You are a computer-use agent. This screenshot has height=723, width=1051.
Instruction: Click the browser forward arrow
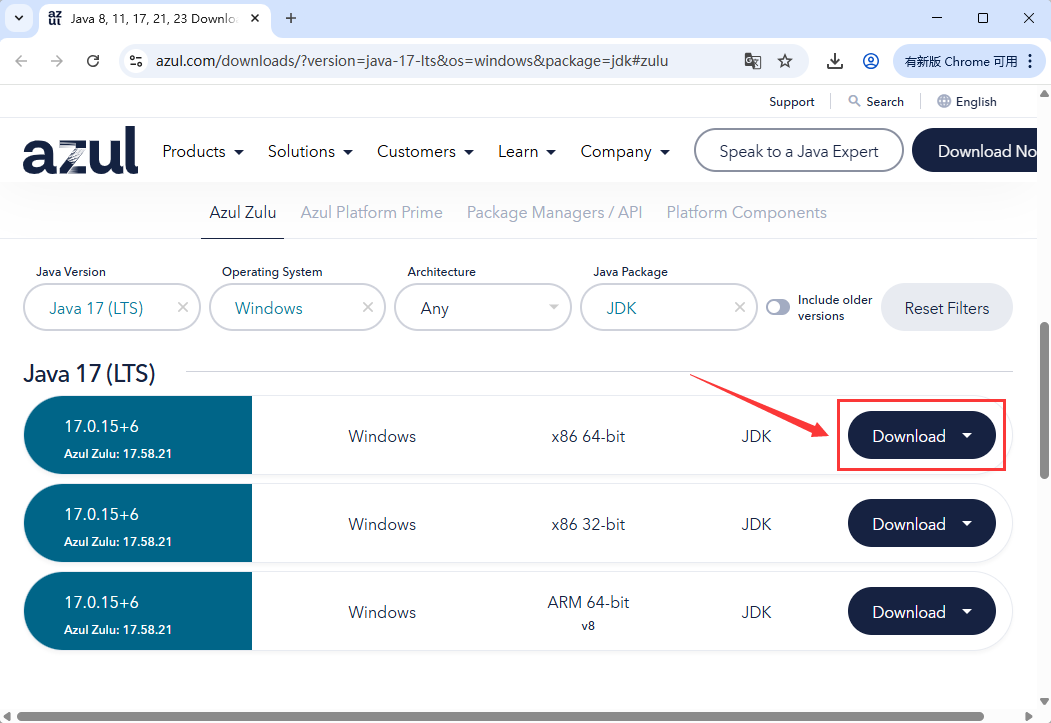(x=57, y=61)
